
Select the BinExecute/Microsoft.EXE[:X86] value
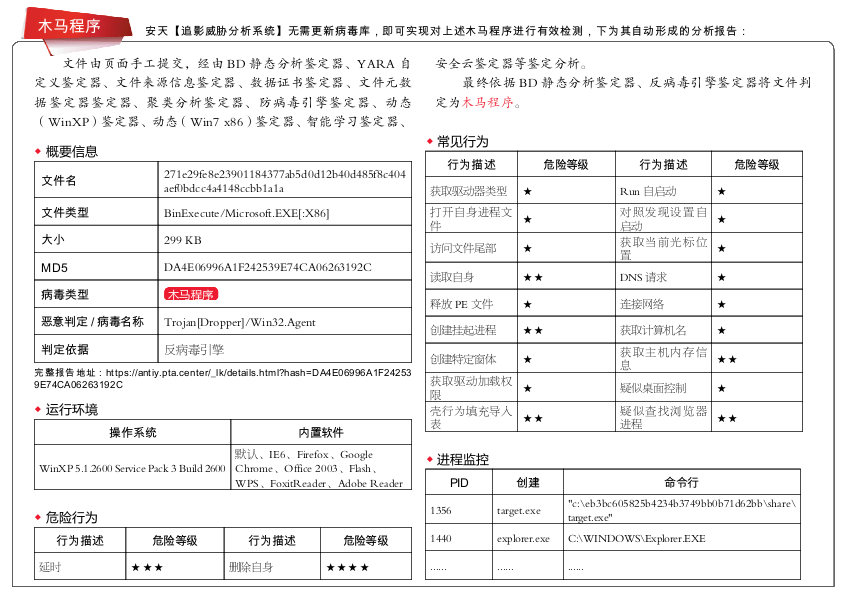247,213
